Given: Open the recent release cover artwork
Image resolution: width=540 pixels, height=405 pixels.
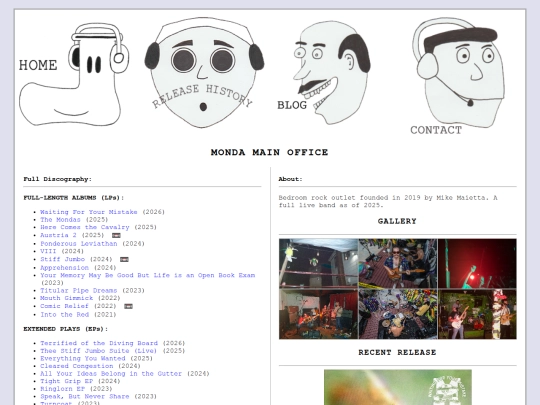Looking at the screenshot, I should point(398,387).
